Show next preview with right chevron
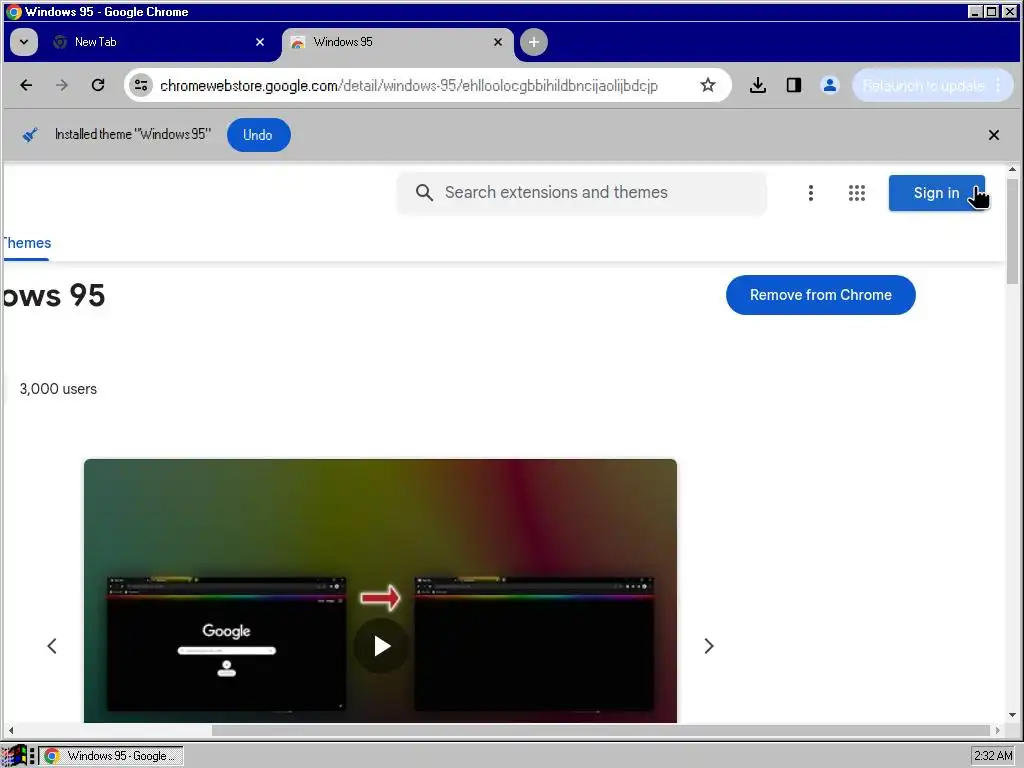This screenshot has width=1024, height=768. pyautogui.click(x=709, y=646)
